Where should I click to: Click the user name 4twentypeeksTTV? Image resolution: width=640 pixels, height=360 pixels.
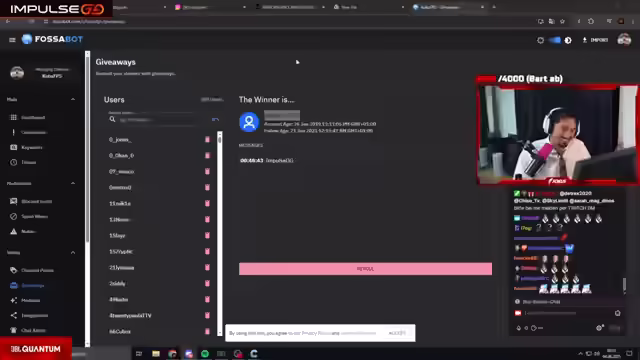(x=130, y=316)
